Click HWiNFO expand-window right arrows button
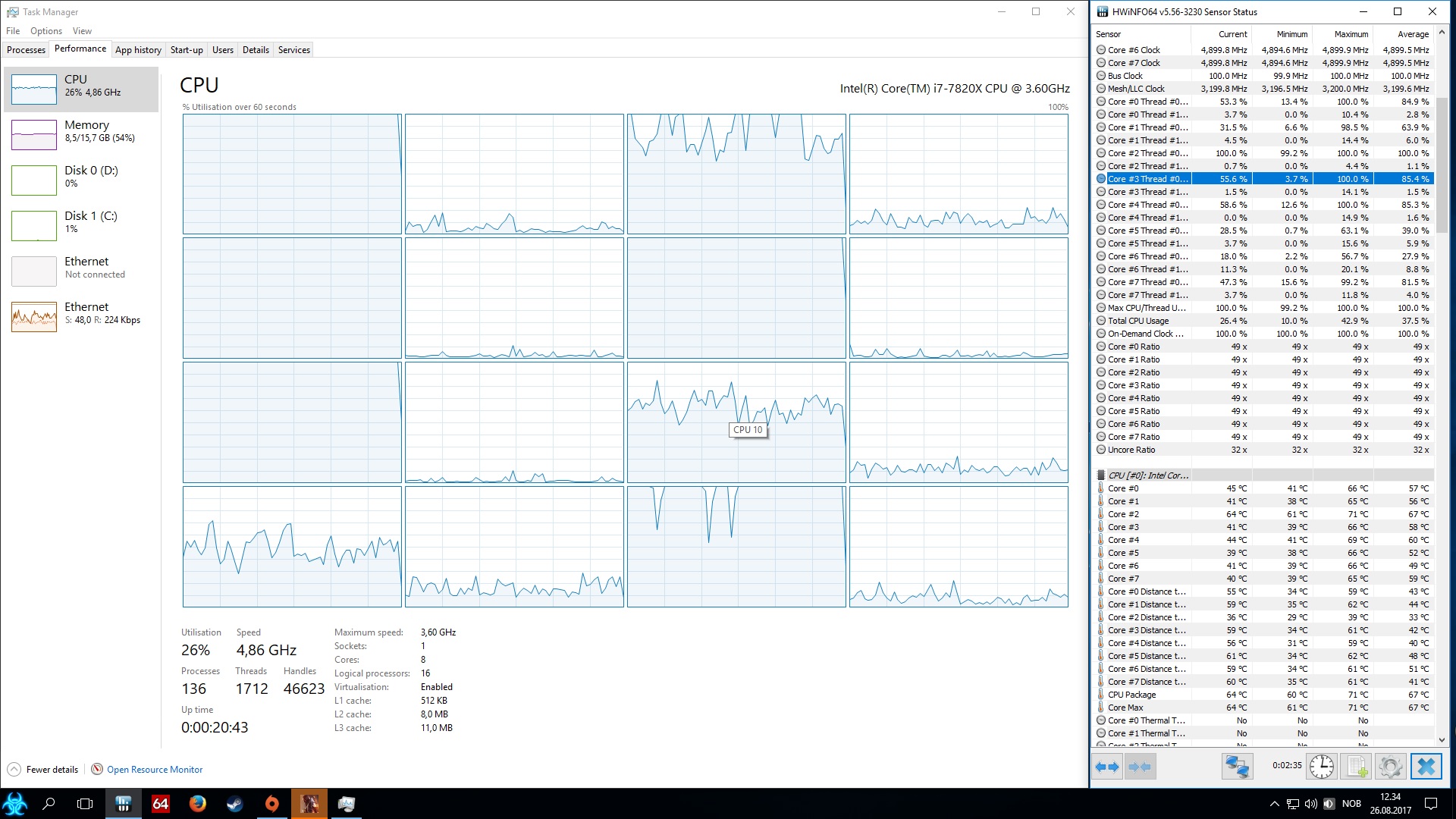 point(1108,767)
